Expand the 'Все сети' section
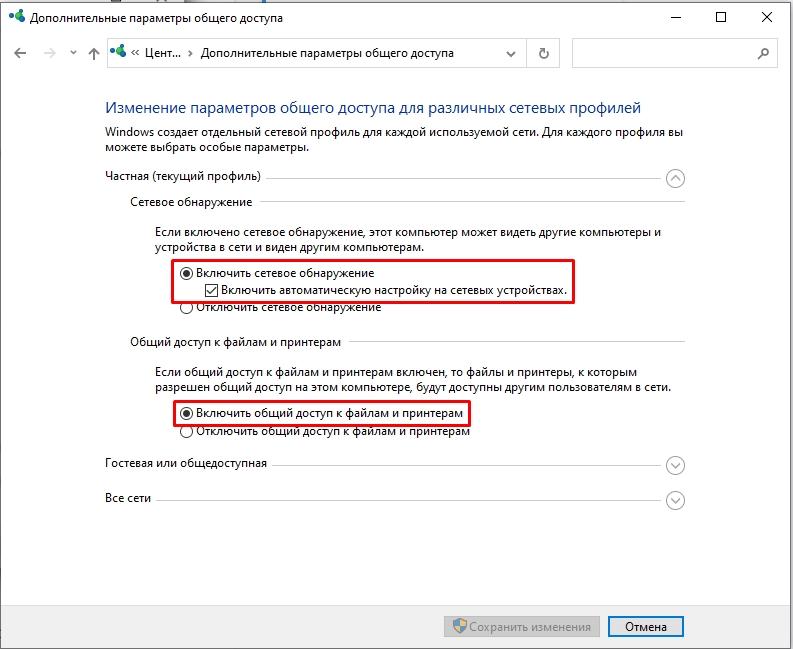This screenshot has width=793, height=649. click(675, 500)
